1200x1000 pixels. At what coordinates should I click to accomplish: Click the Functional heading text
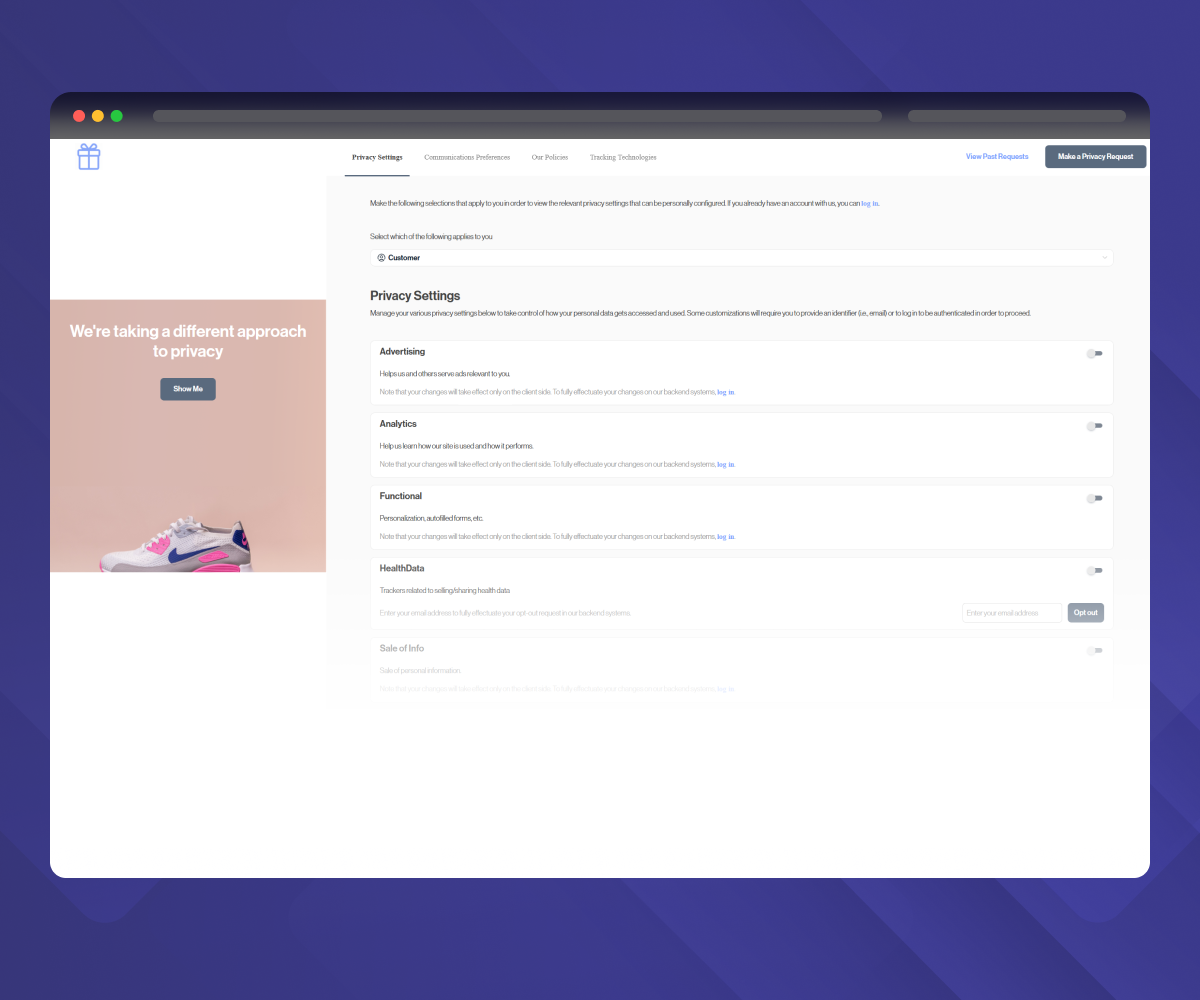(x=401, y=496)
